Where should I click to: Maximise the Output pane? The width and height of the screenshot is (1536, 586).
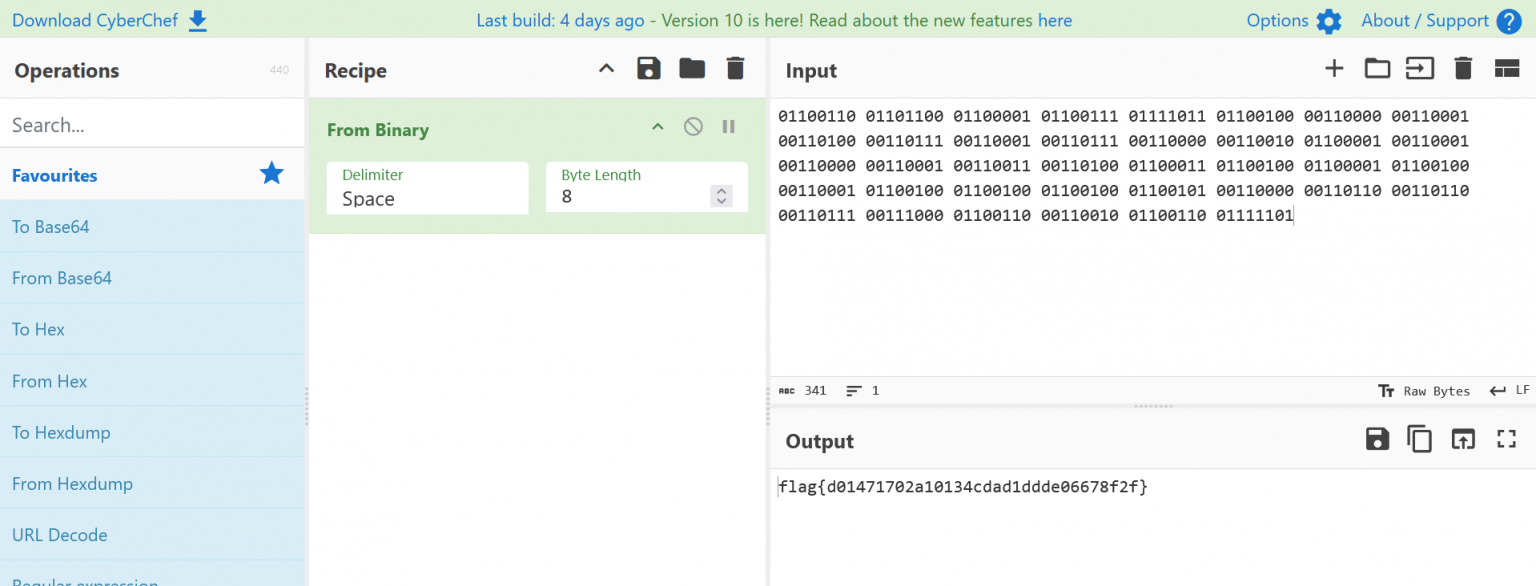1506,439
